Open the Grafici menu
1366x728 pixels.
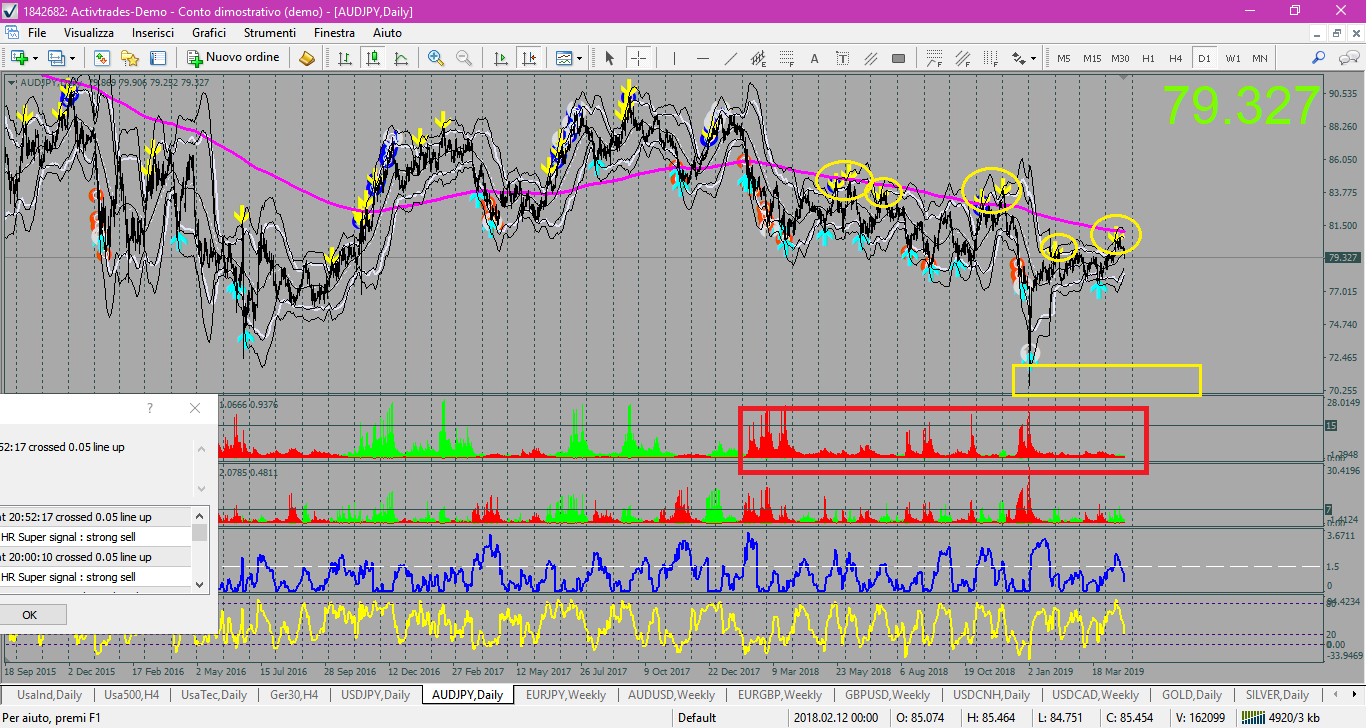(209, 33)
